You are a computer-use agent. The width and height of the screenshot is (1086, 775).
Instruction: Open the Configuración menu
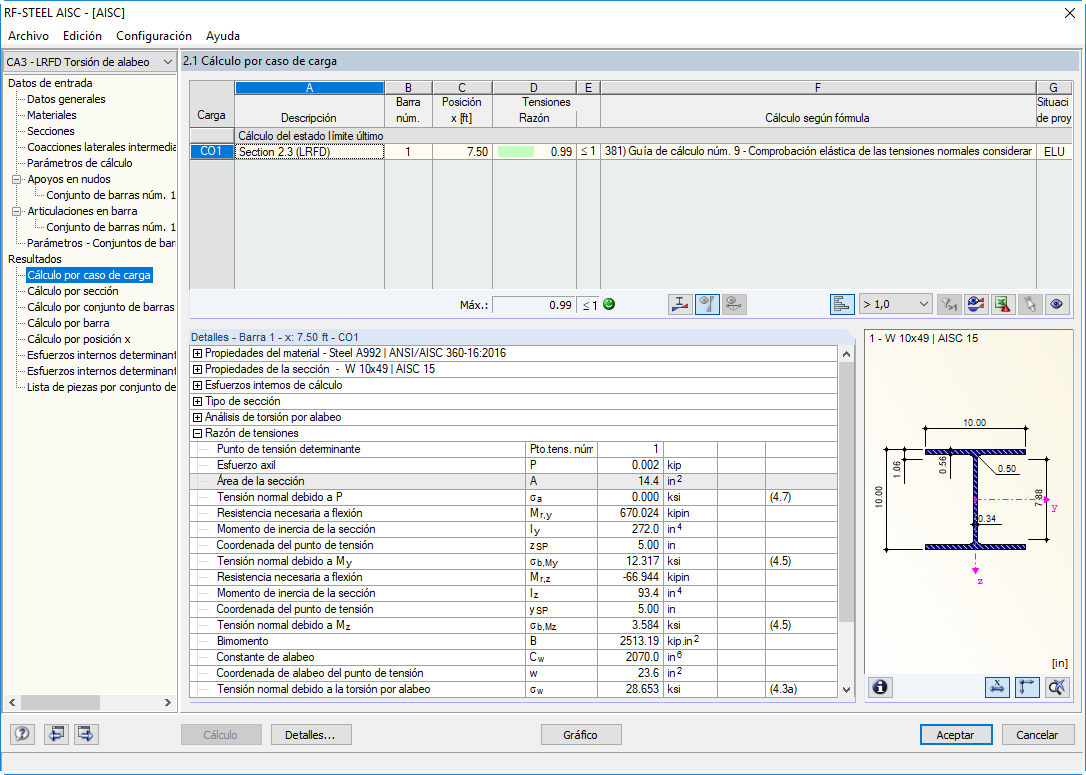coord(154,36)
